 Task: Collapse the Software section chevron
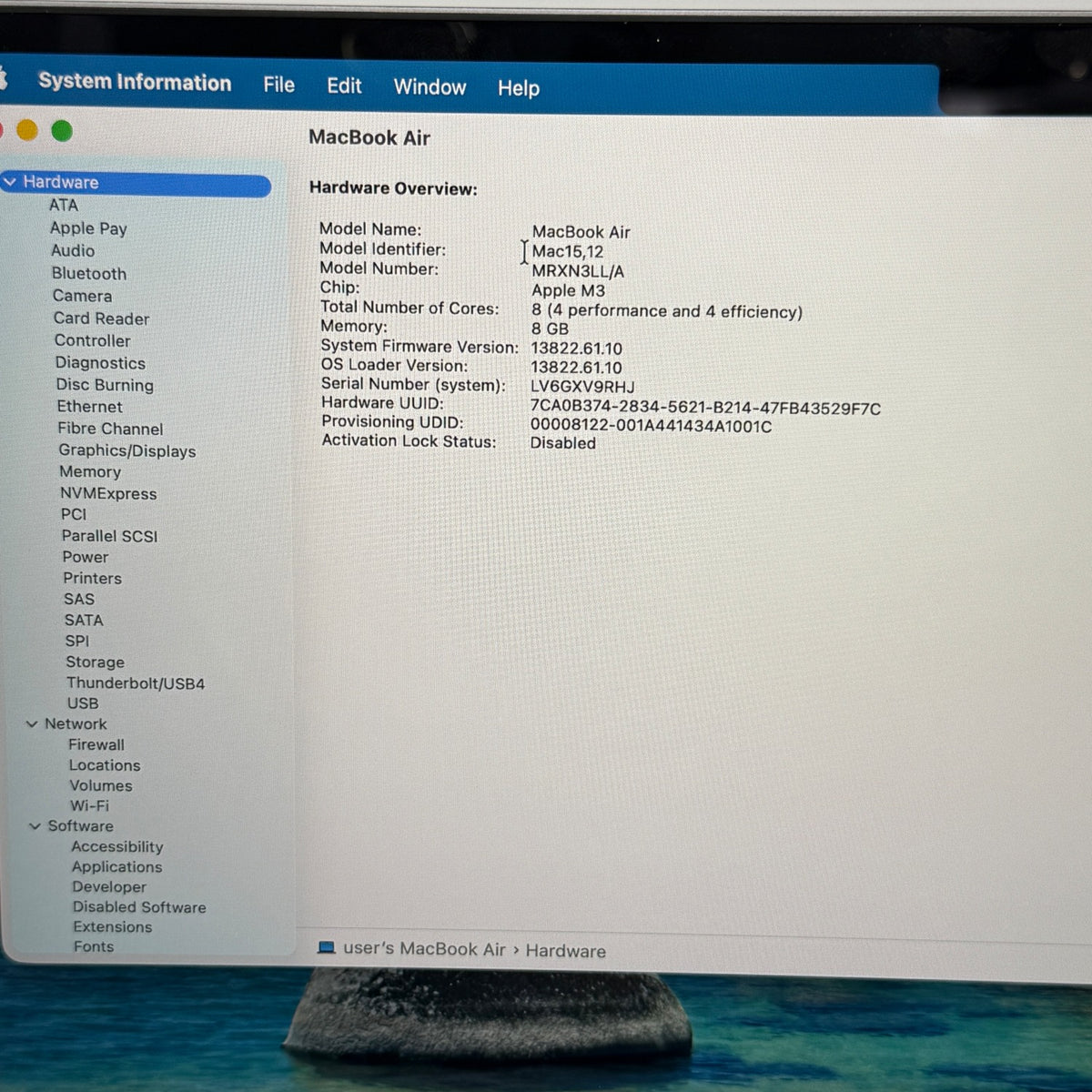(35, 826)
